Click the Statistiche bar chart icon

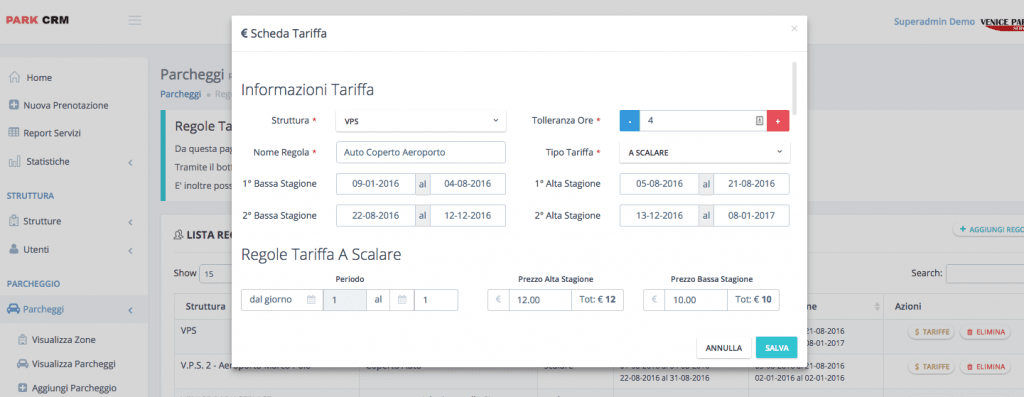[14, 161]
